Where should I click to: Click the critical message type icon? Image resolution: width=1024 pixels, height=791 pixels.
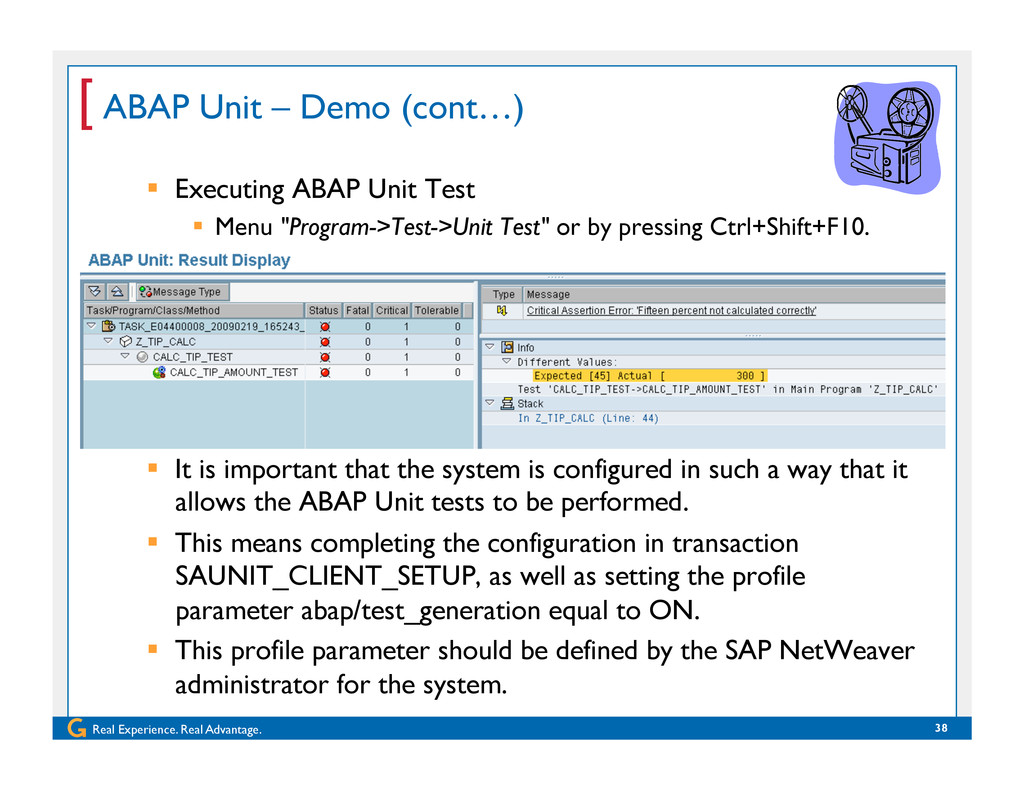pos(502,310)
